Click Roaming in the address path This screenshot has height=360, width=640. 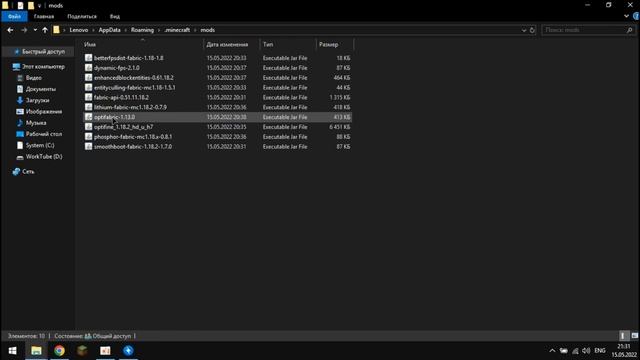pos(142,30)
